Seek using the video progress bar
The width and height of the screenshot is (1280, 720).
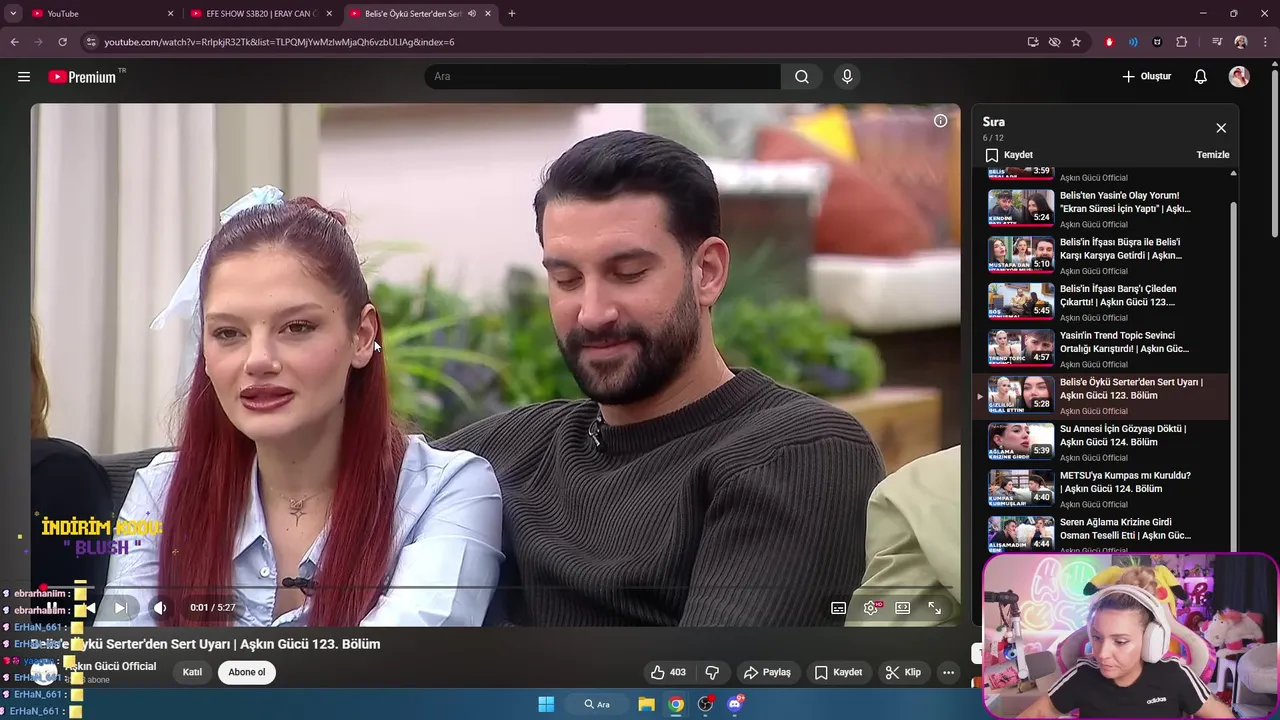pos(495,588)
